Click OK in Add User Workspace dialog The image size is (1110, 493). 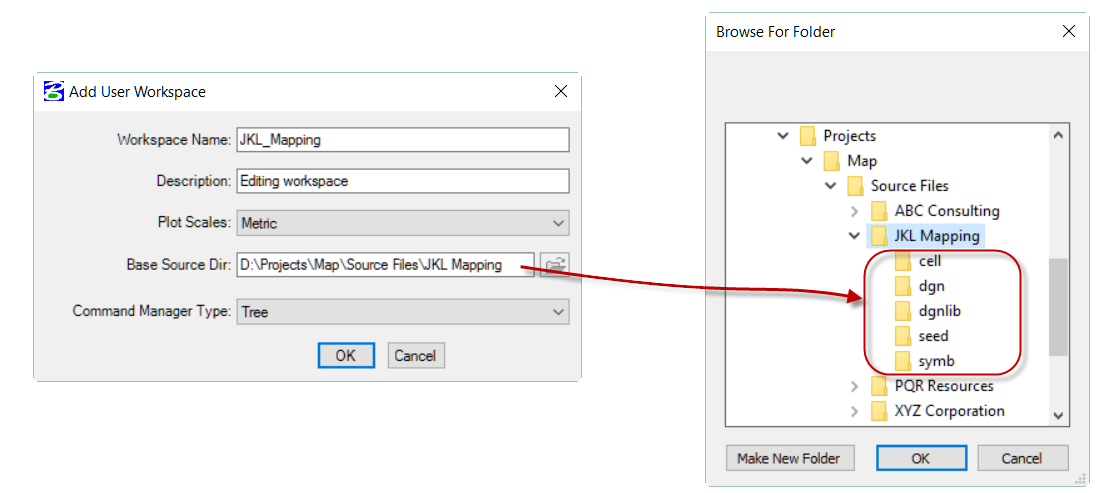point(345,355)
